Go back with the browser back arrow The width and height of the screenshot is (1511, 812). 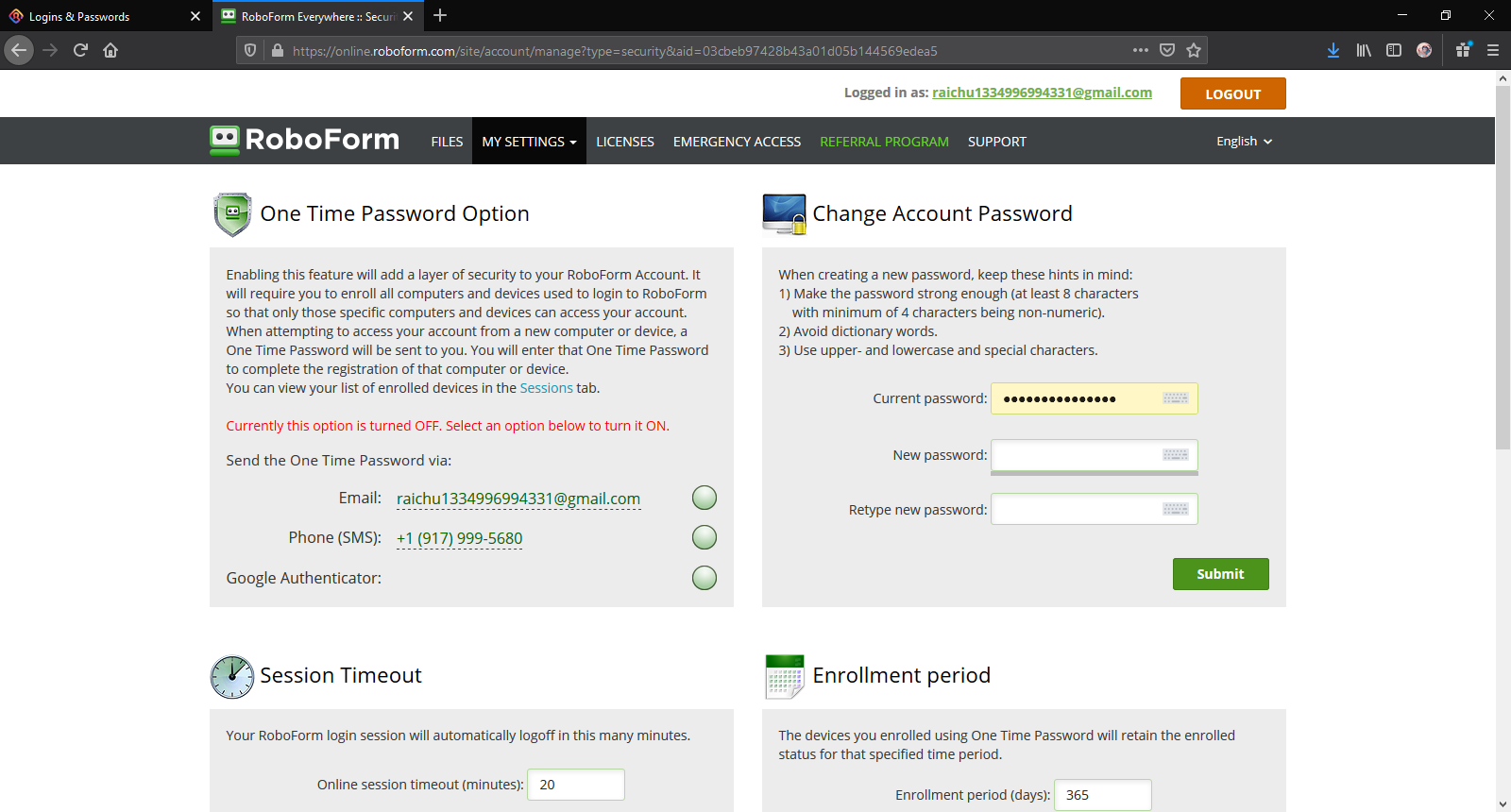(19, 50)
